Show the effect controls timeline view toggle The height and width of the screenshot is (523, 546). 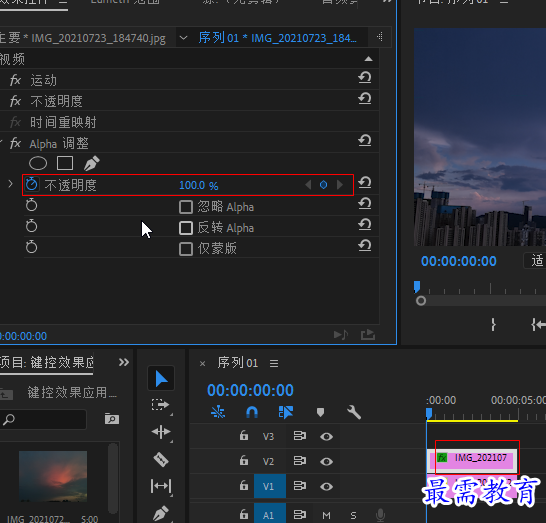tap(380, 37)
